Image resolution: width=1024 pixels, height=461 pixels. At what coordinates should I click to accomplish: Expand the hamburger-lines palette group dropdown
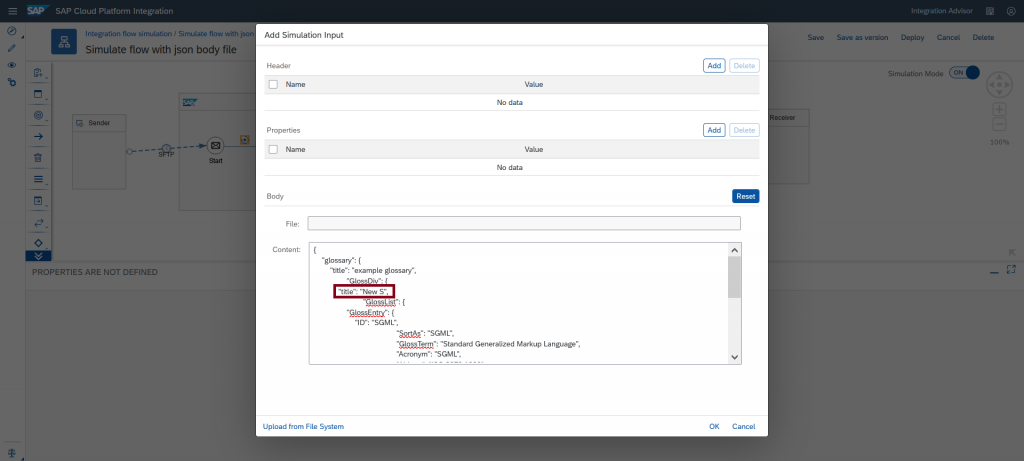pyautogui.click(x=38, y=179)
